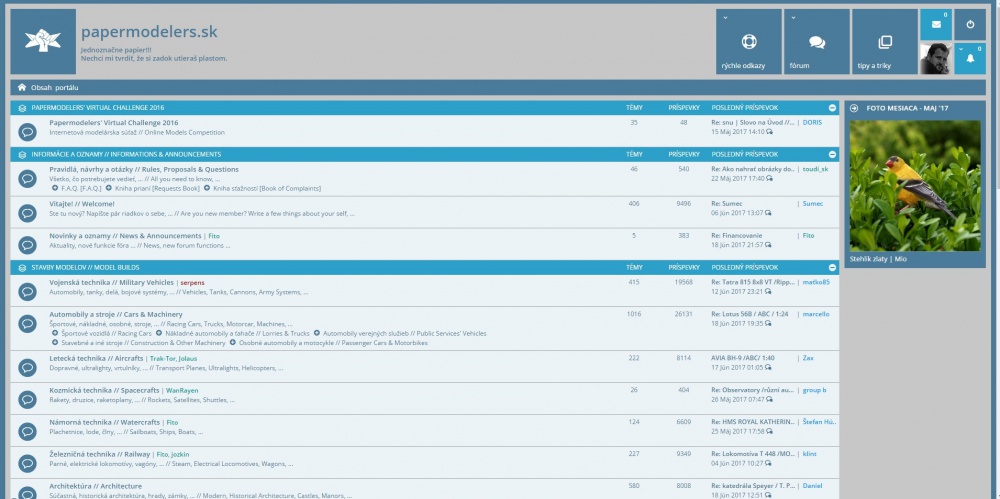
Task: View latest post icon beside 15 Máj 2017 14:10
Action: (769, 132)
